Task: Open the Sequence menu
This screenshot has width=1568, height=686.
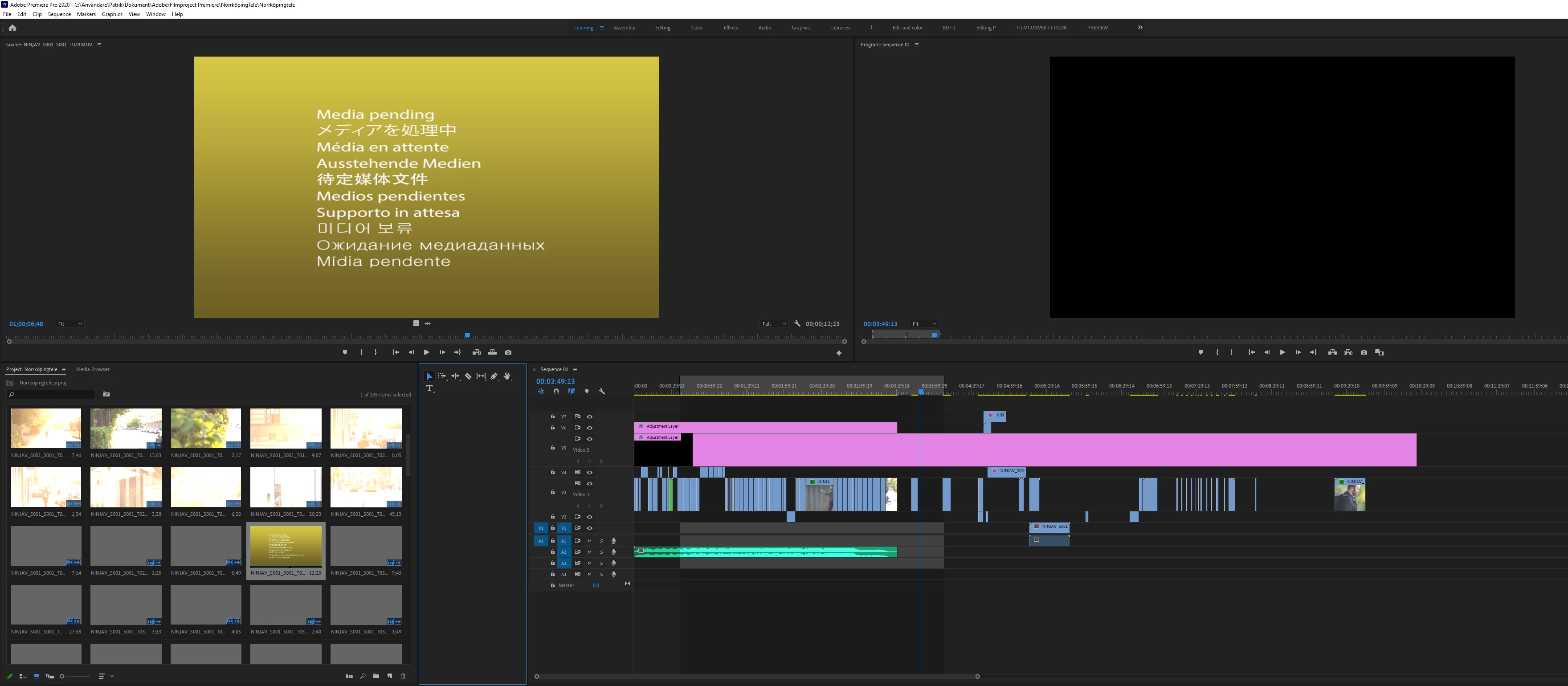Action: pyautogui.click(x=59, y=14)
